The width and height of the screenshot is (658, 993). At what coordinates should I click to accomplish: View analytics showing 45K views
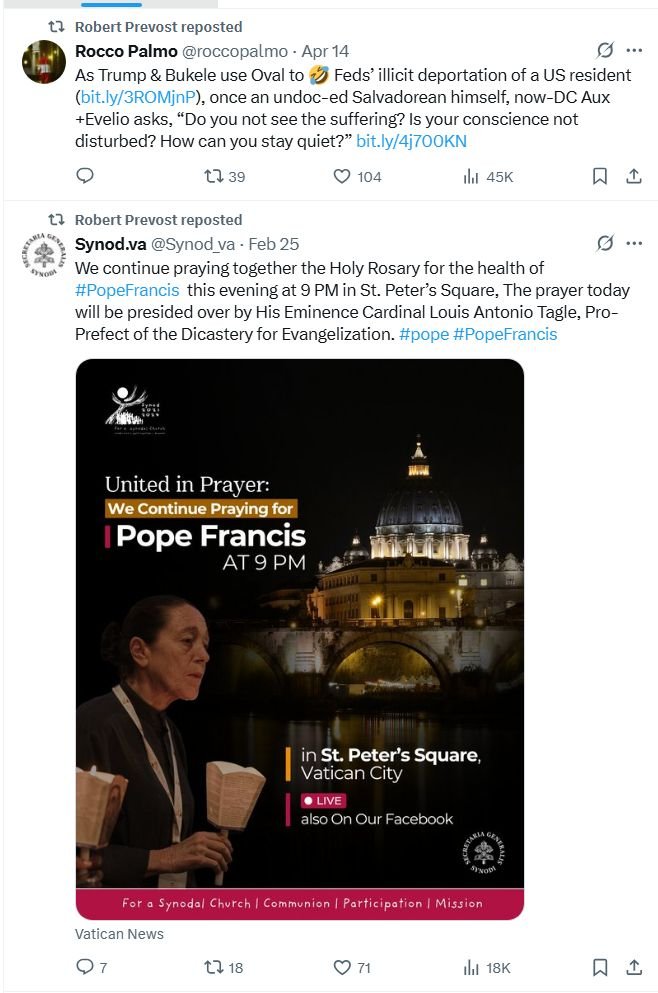488,176
